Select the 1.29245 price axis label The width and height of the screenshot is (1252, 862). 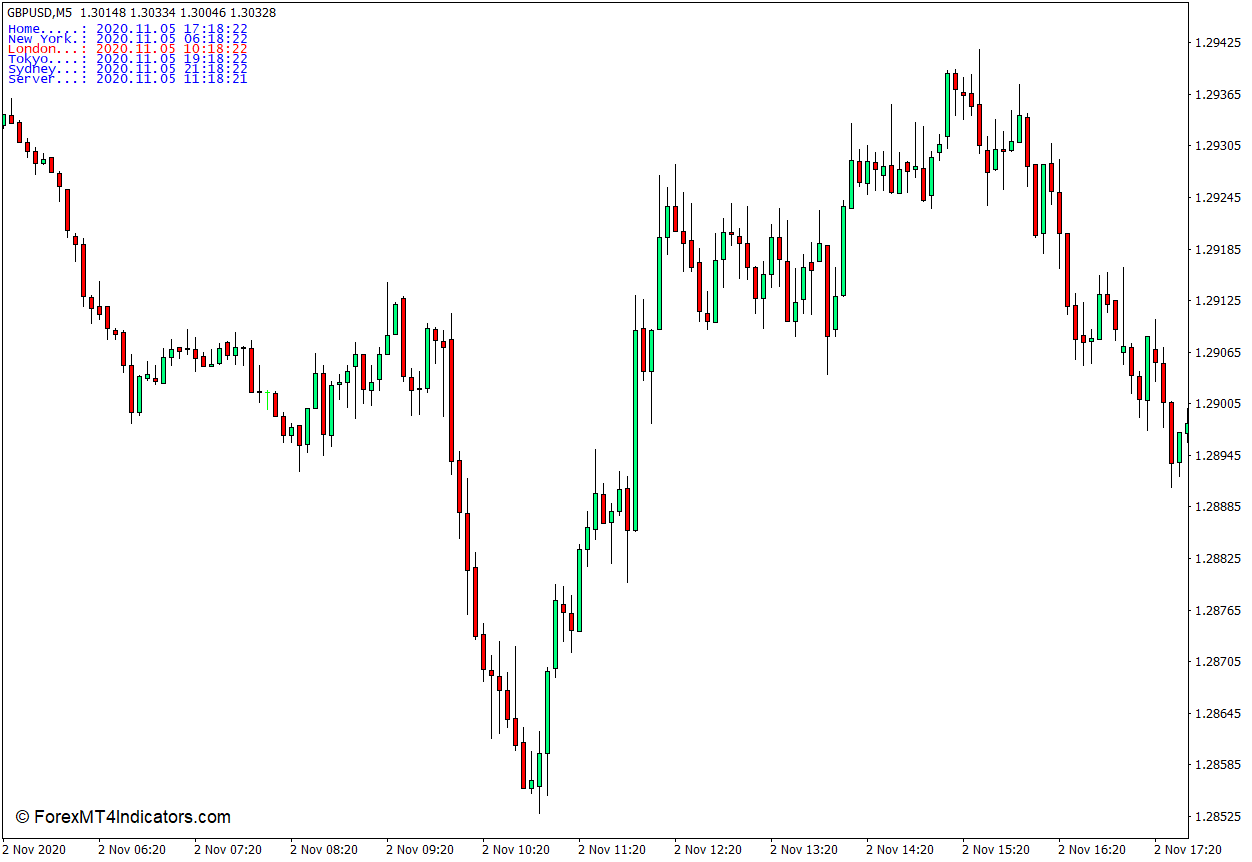(1217, 198)
